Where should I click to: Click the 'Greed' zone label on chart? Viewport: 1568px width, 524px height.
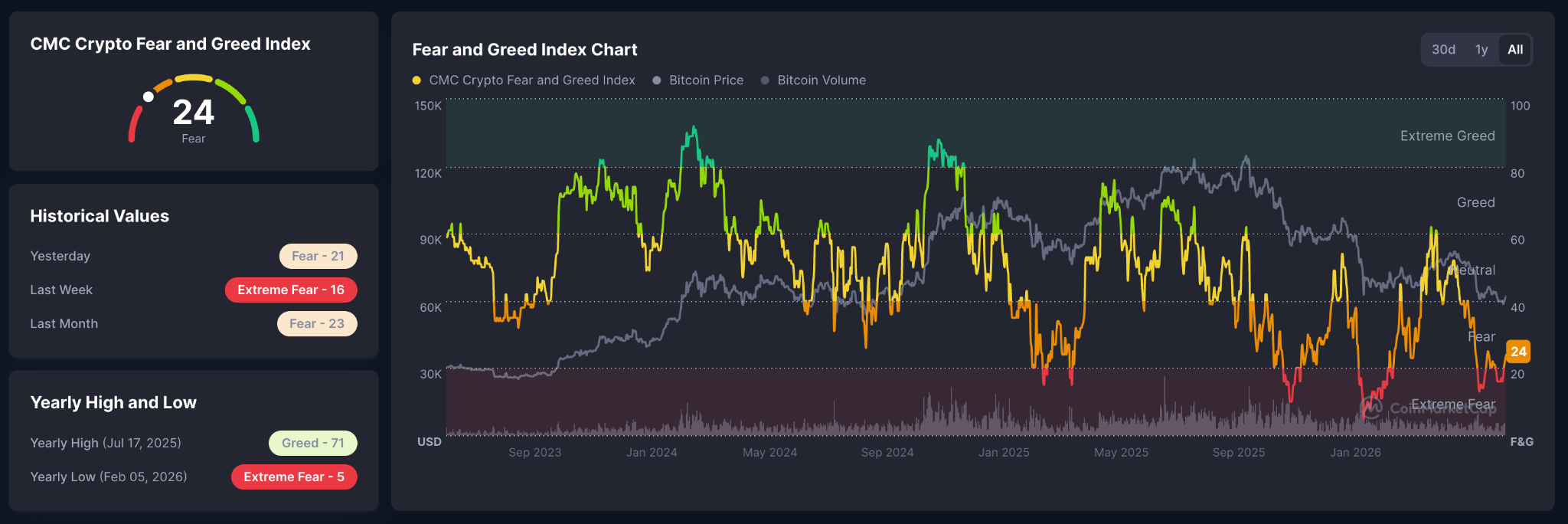click(x=1476, y=202)
